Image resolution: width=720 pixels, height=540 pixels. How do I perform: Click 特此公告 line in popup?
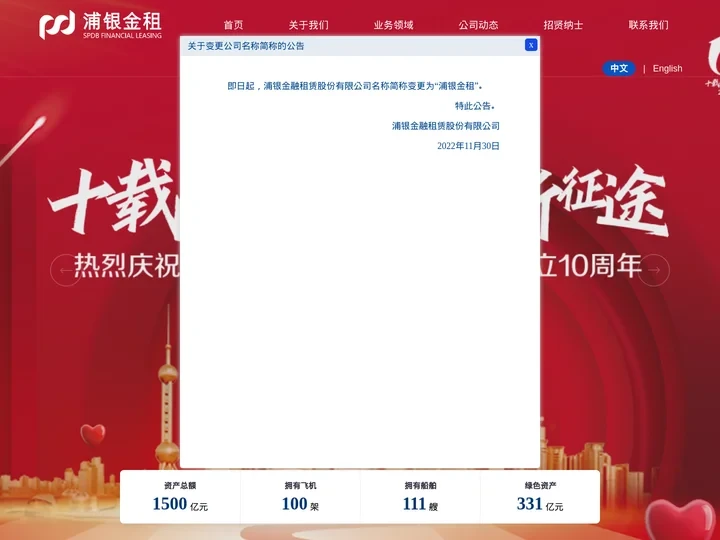475,106
